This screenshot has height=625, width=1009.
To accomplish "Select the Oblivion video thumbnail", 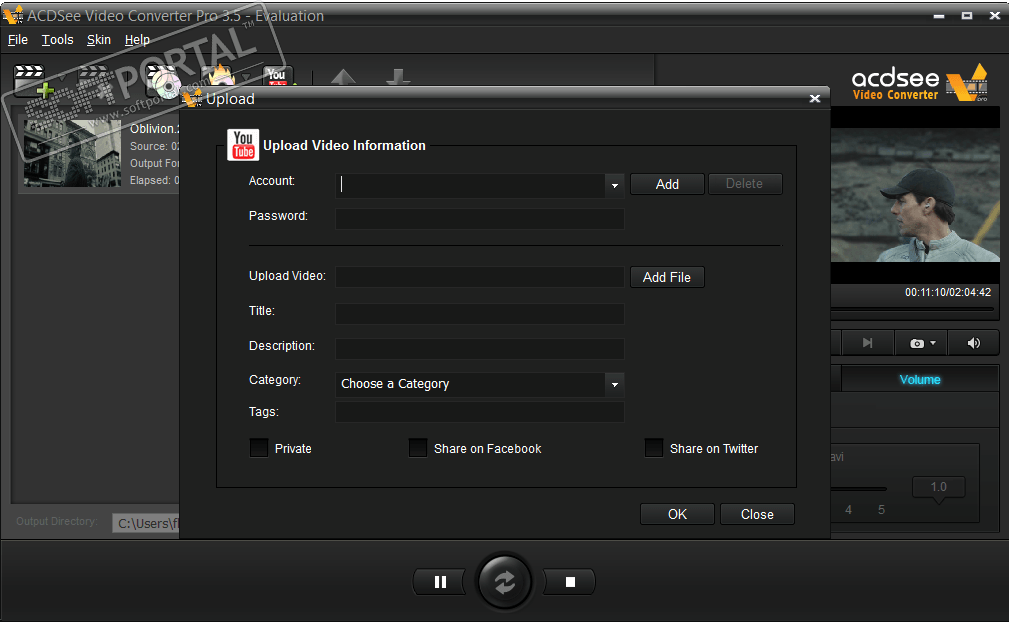I will pyautogui.click(x=72, y=153).
